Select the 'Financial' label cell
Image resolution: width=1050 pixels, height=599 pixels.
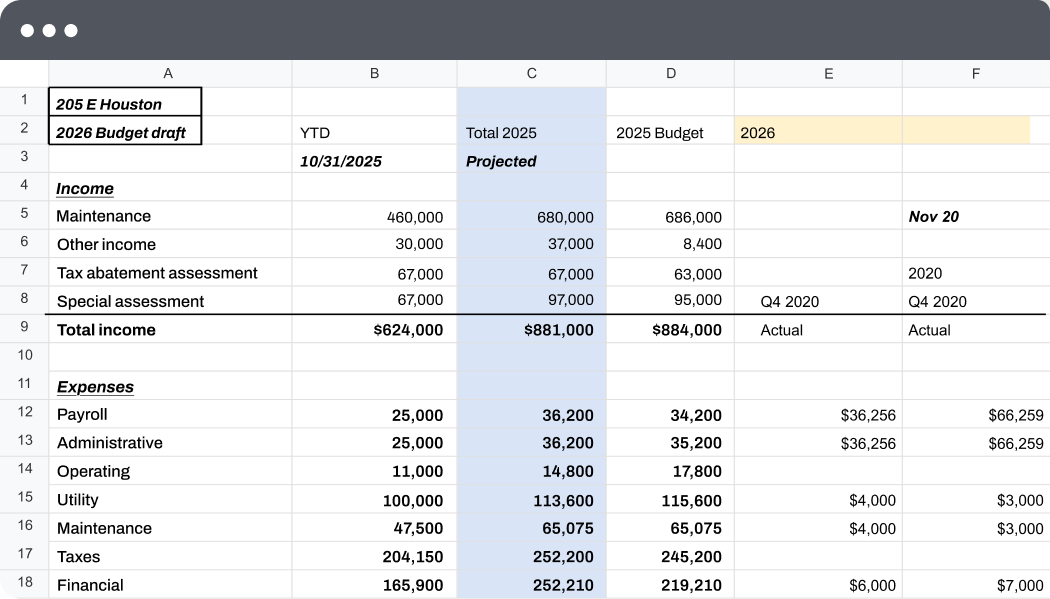pos(170,584)
